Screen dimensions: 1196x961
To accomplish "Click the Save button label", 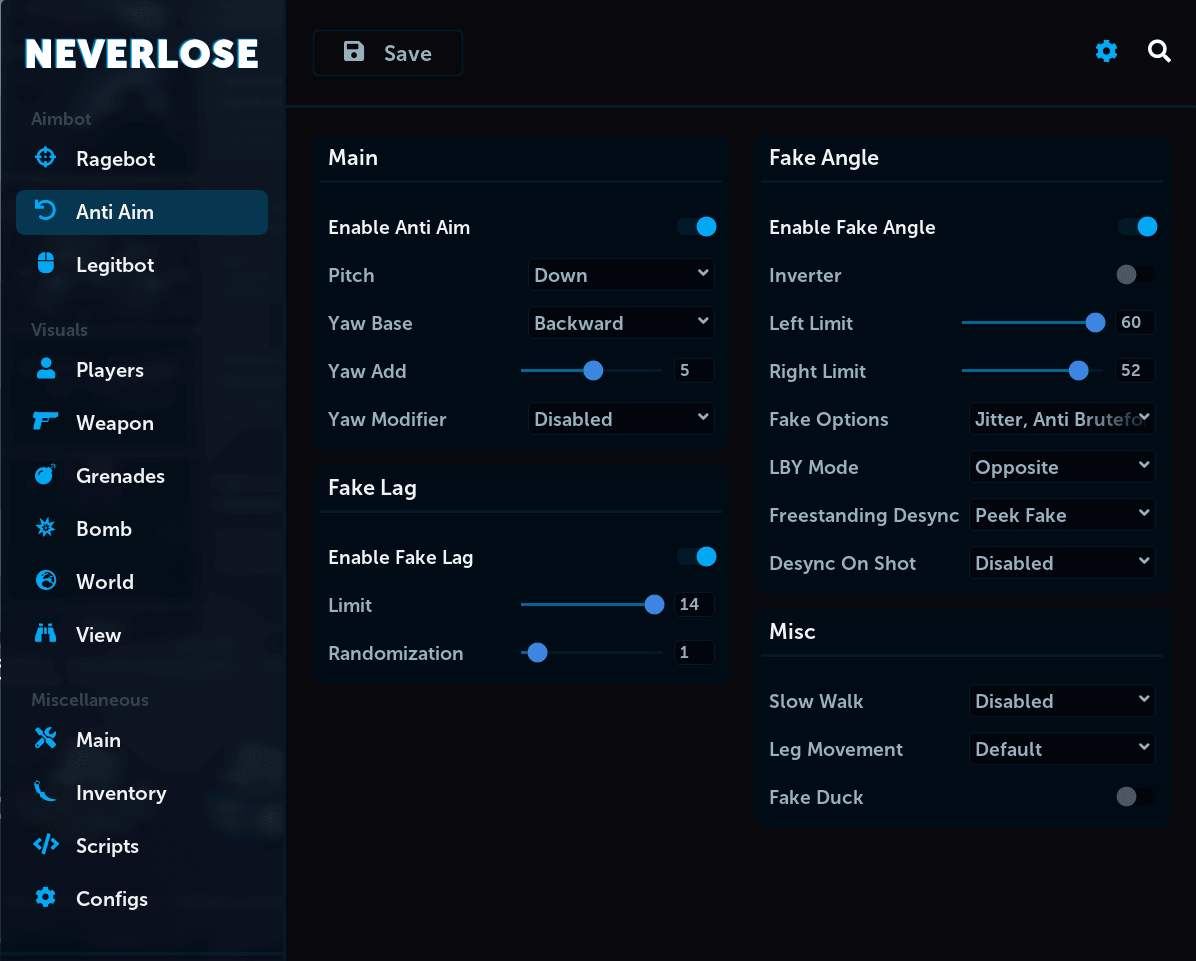I will point(407,53).
